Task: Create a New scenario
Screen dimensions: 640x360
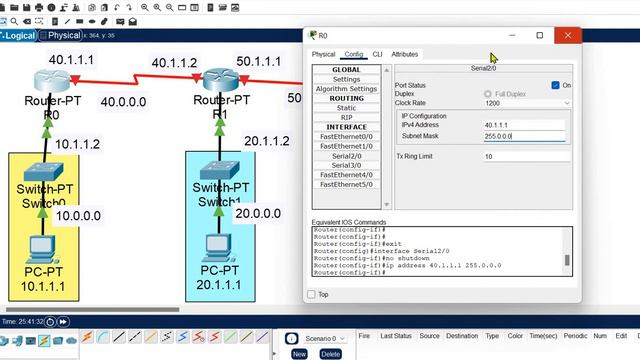Action: 299,354
